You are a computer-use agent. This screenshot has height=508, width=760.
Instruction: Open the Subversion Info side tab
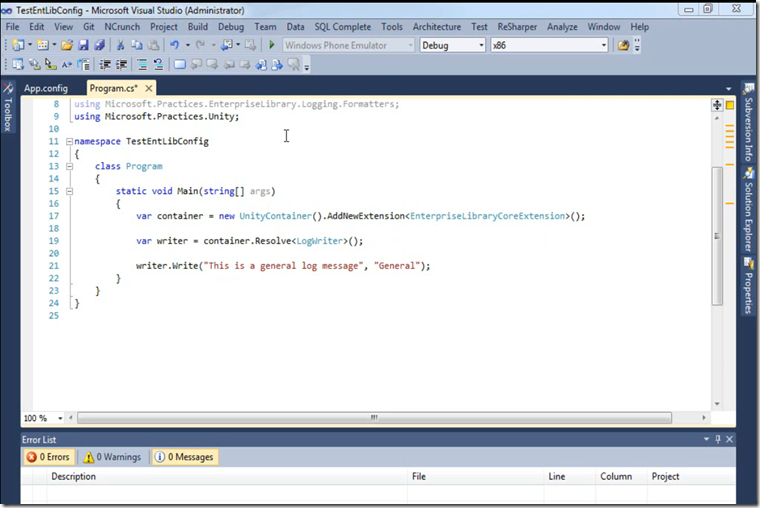749,122
